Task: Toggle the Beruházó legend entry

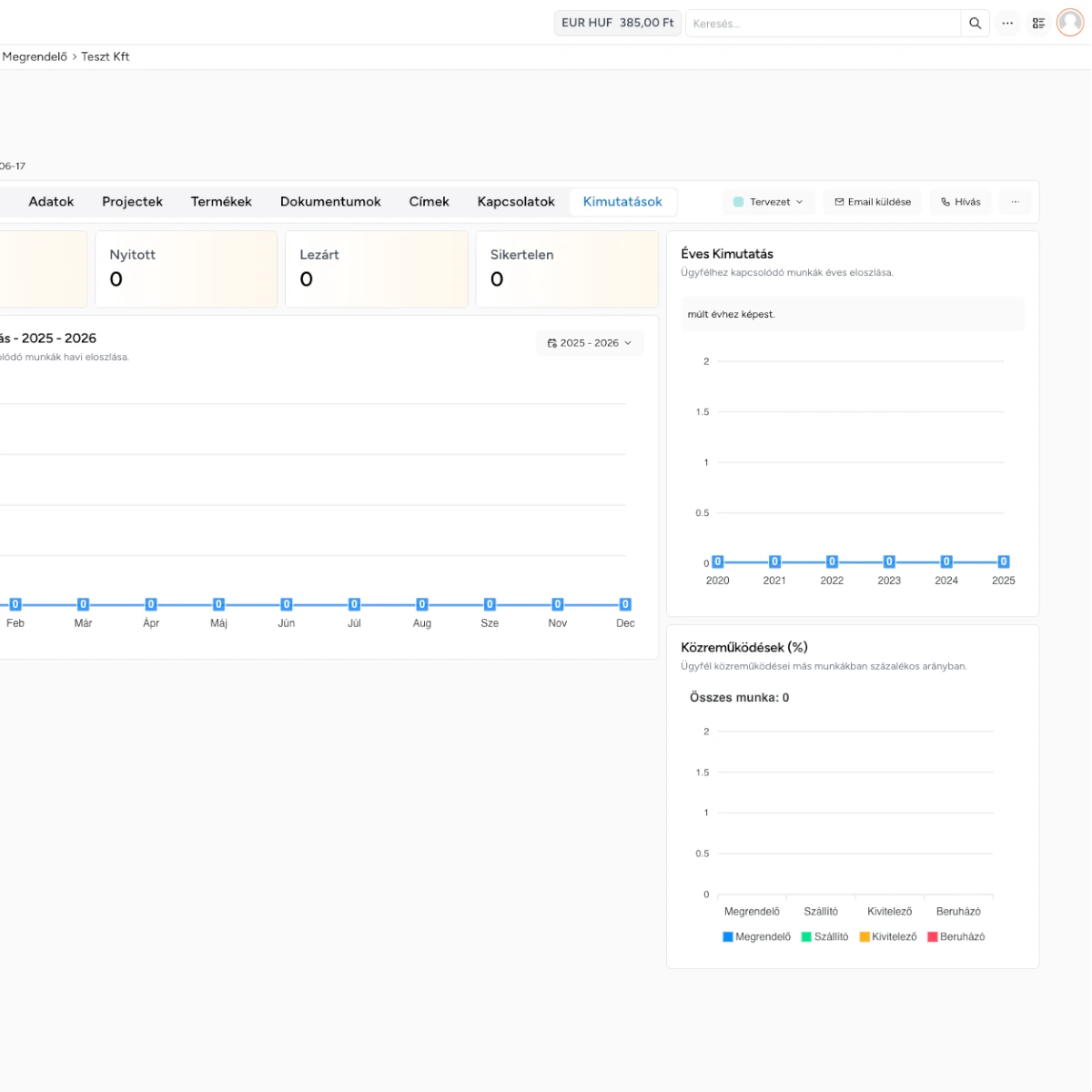Action: pyautogui.click(x=956, y=936)
